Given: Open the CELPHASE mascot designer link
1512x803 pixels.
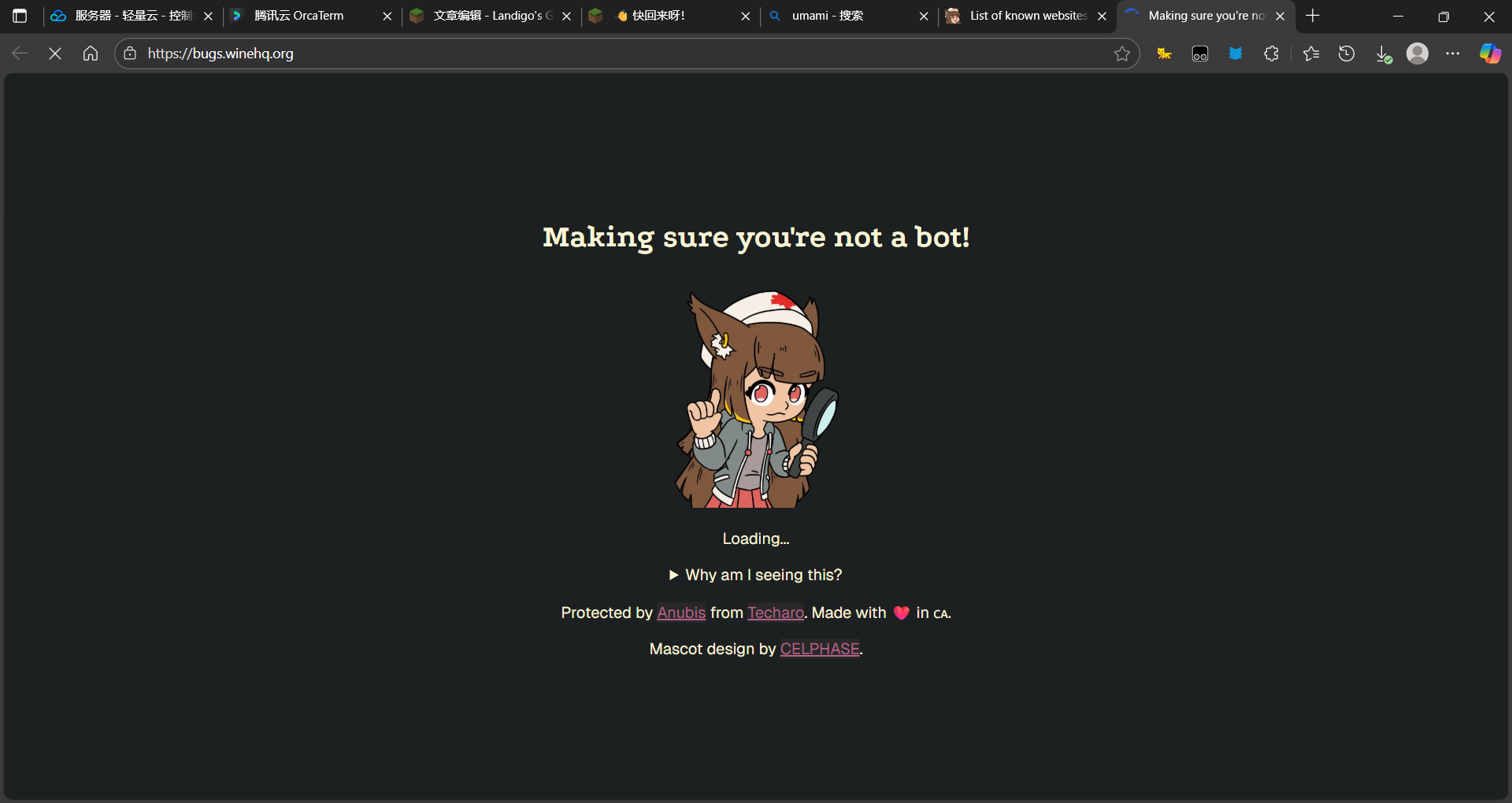Looking at the screenshot, I should 819,649.
